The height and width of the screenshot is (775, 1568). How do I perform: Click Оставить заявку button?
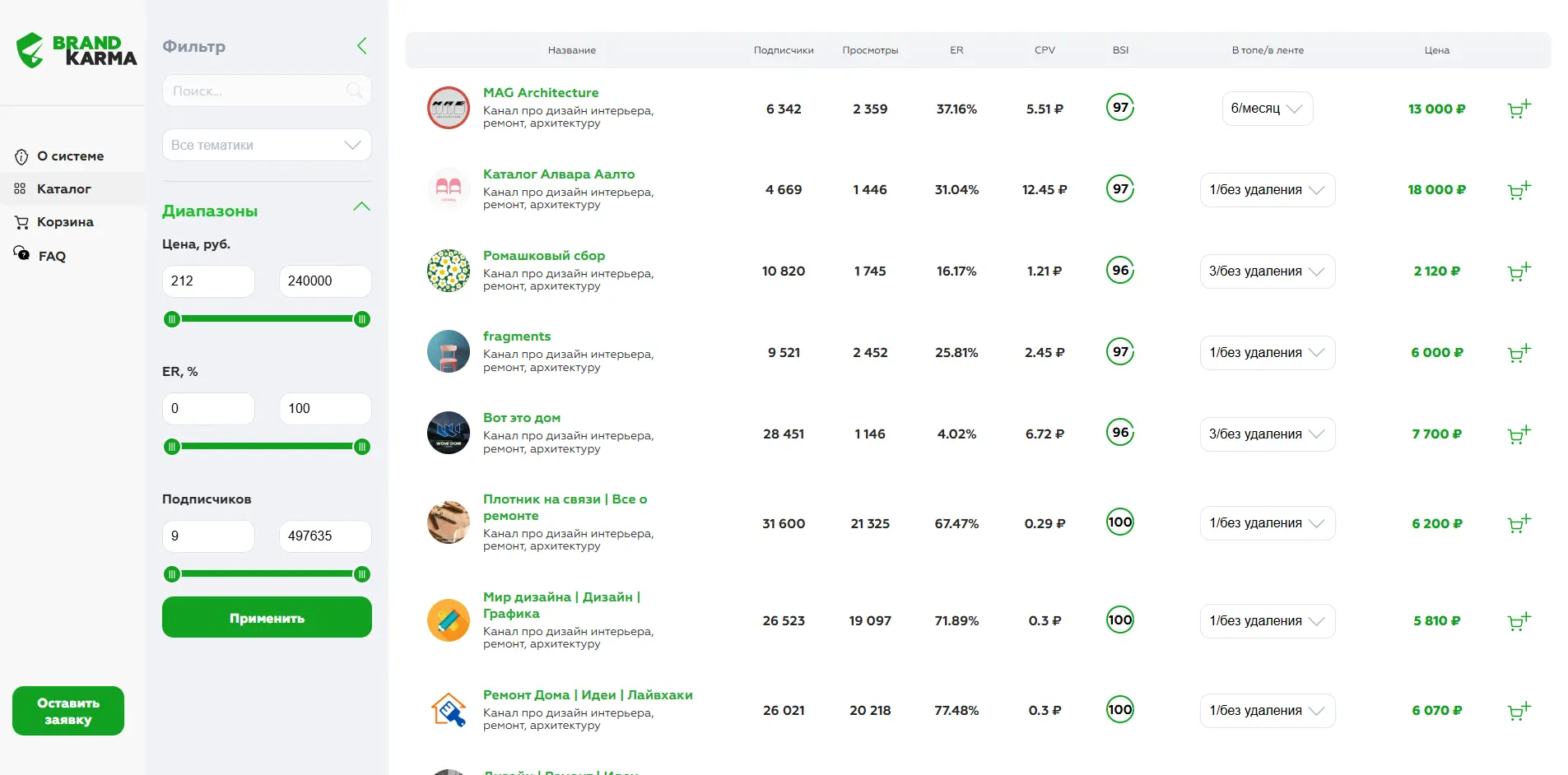click(68, 711)
